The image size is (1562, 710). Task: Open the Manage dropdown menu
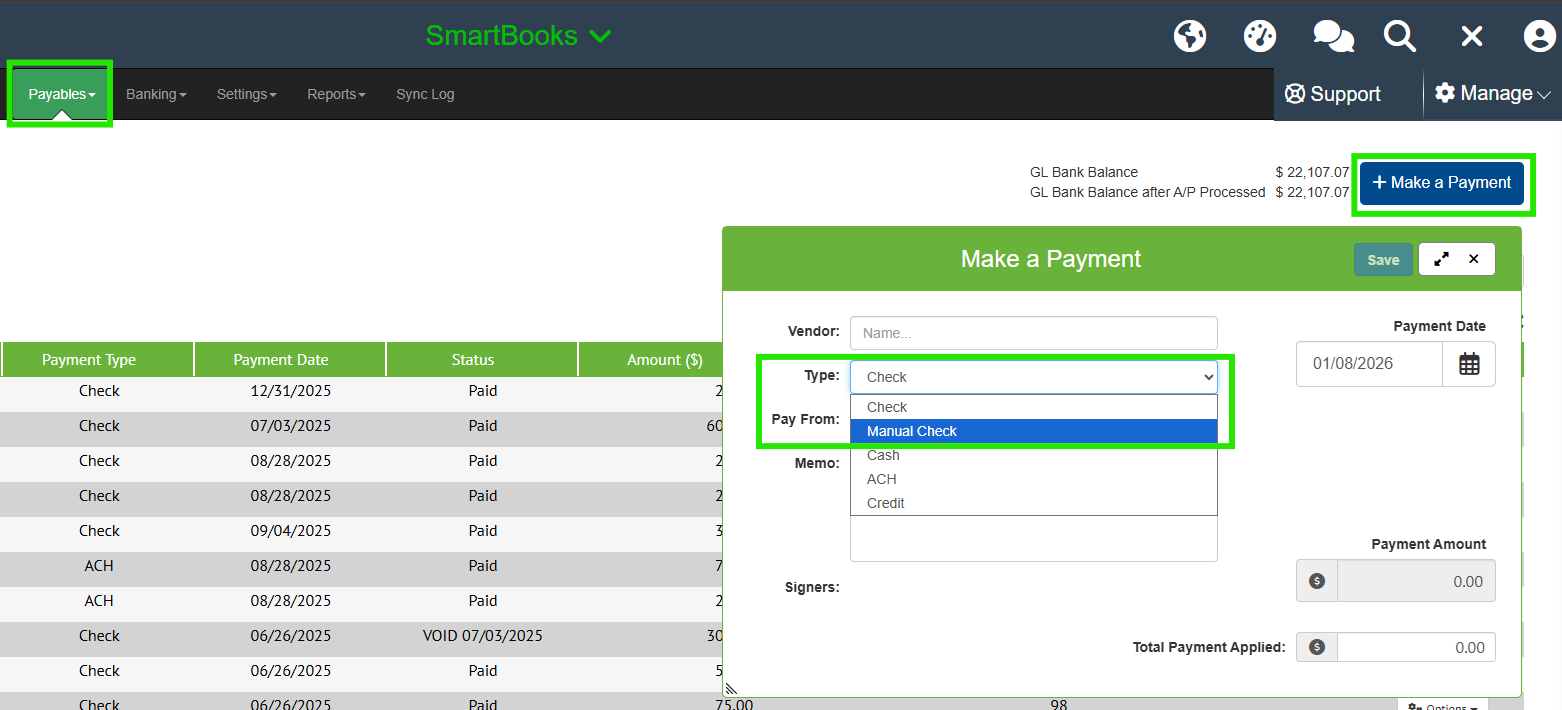(1492, 94)
